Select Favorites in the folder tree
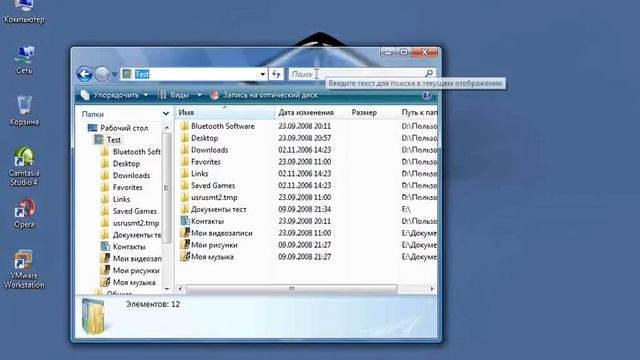Viewport: 640px width, 360px height. 122,187
